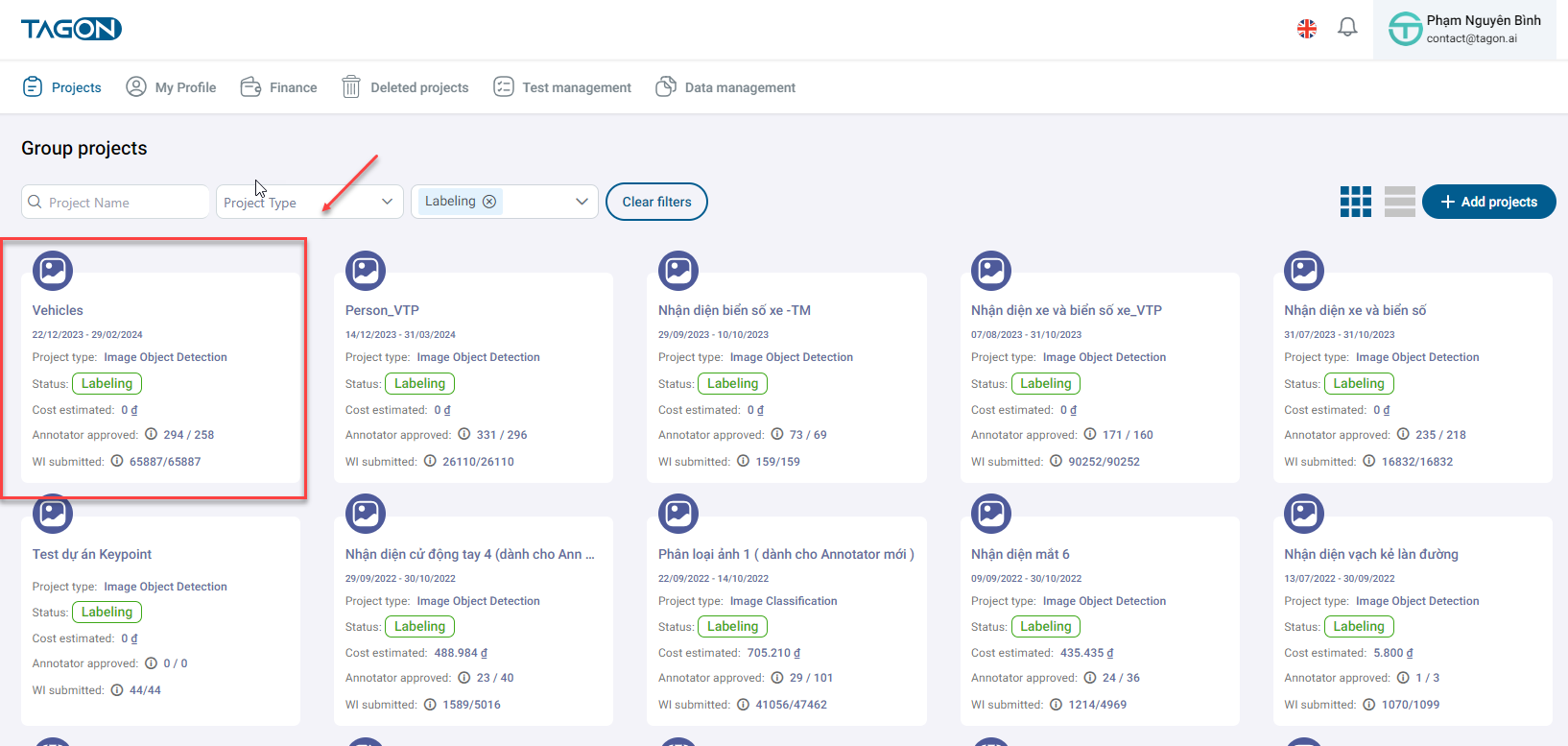Click the Clear filters button
The height and width of the screenshot is (746, 1568).
click(x=656, y=202)
